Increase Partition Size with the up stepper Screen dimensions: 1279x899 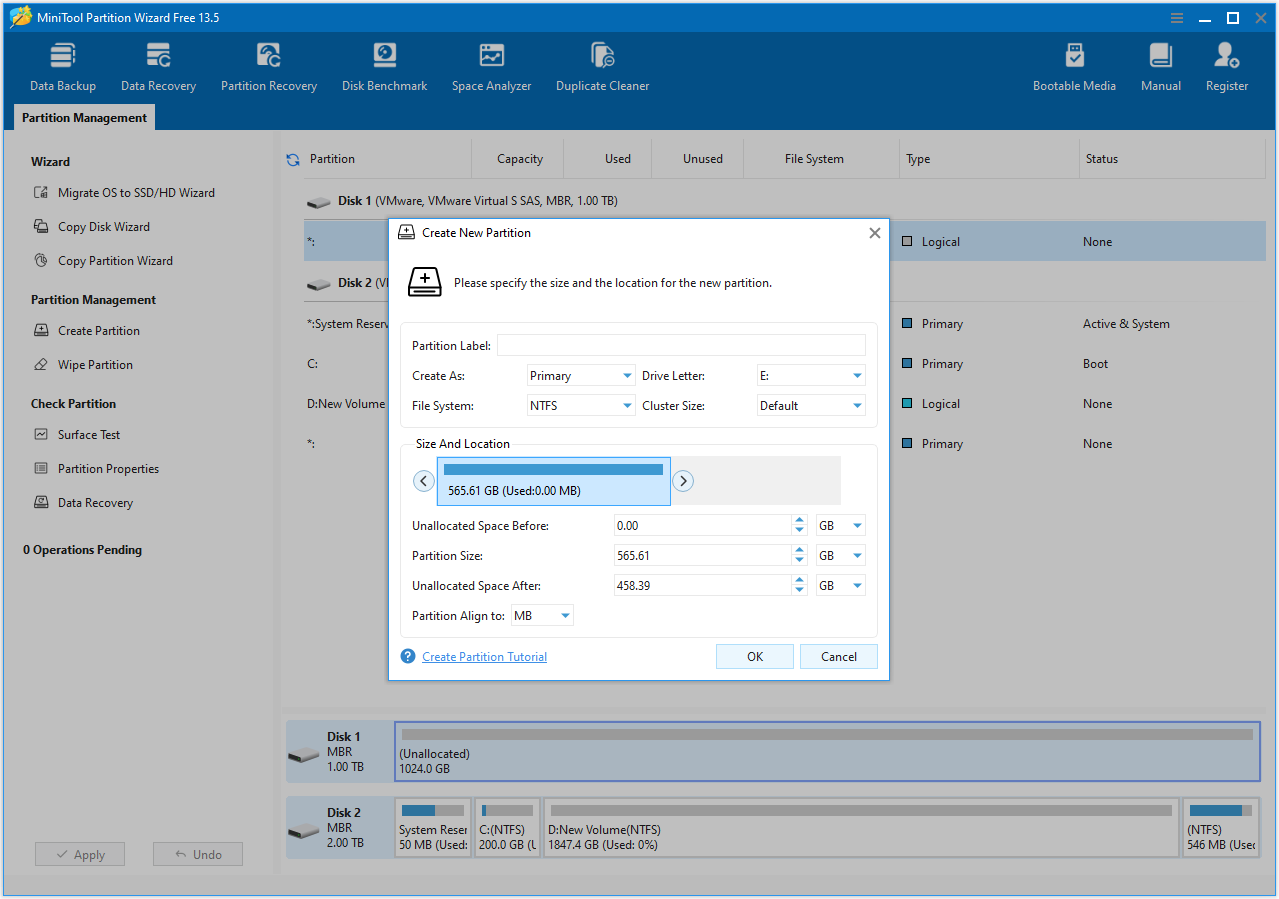[799, 549]
